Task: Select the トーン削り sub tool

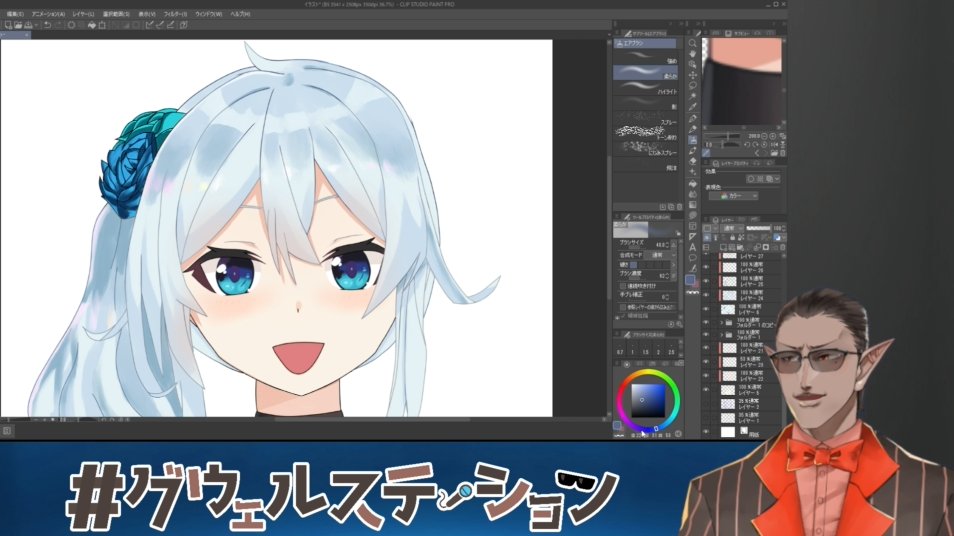Action: point(645,133)
